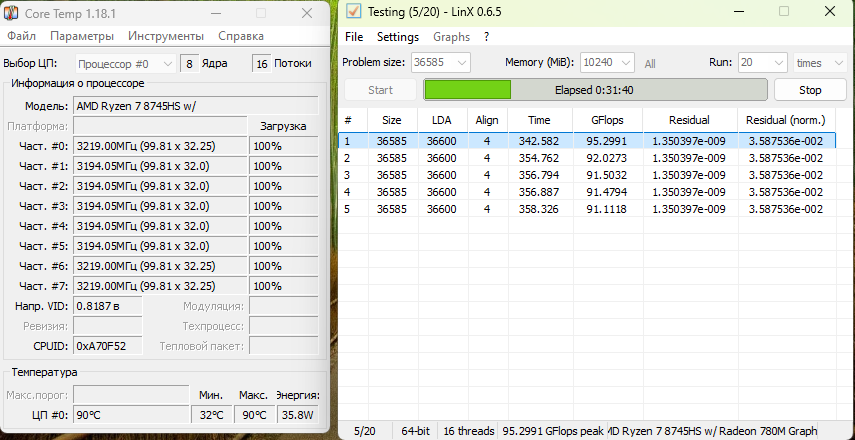Click the Core Temp app icon in title bar
This screenshot has height=440, width=855.
[x=10, y=13]
